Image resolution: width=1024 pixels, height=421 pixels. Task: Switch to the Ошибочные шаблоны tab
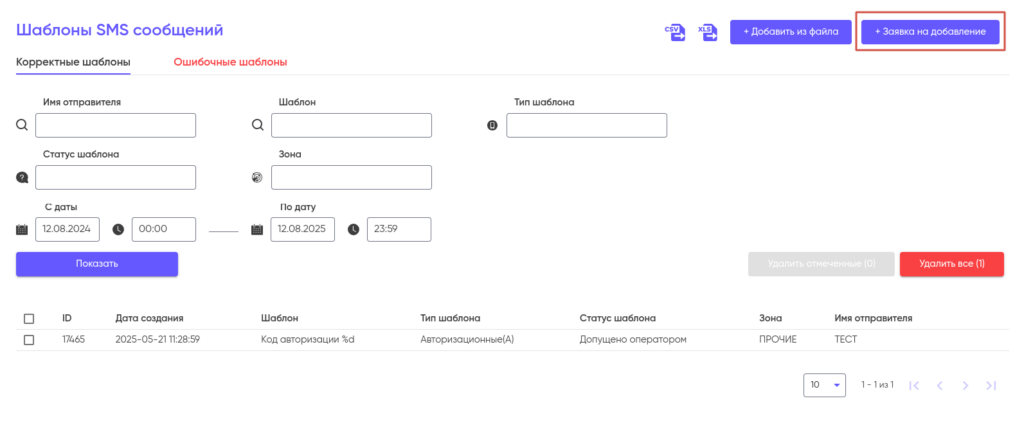click(x=231, y=63)
